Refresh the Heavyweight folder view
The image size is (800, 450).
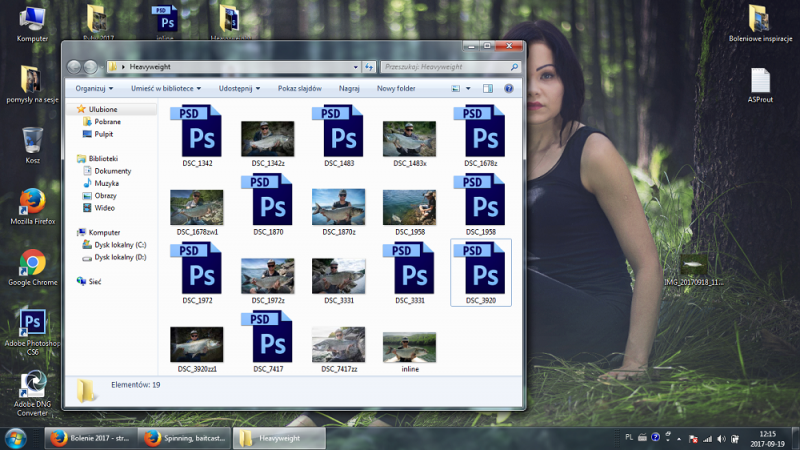point(367,67)
